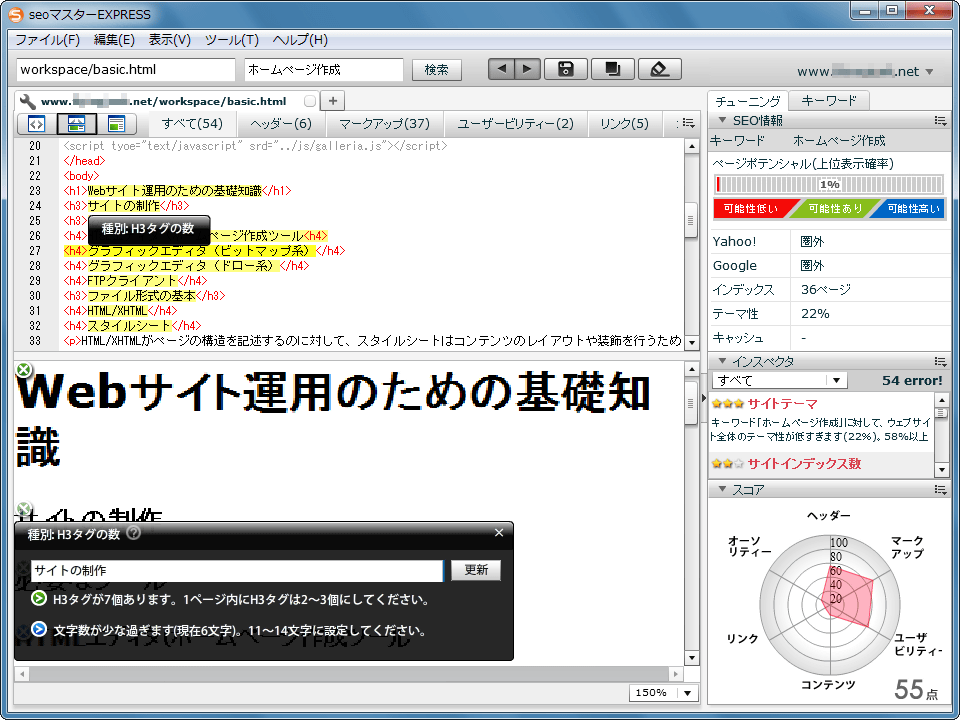Click the サイトの制作 text field in dialog

[x=237, y=571]
